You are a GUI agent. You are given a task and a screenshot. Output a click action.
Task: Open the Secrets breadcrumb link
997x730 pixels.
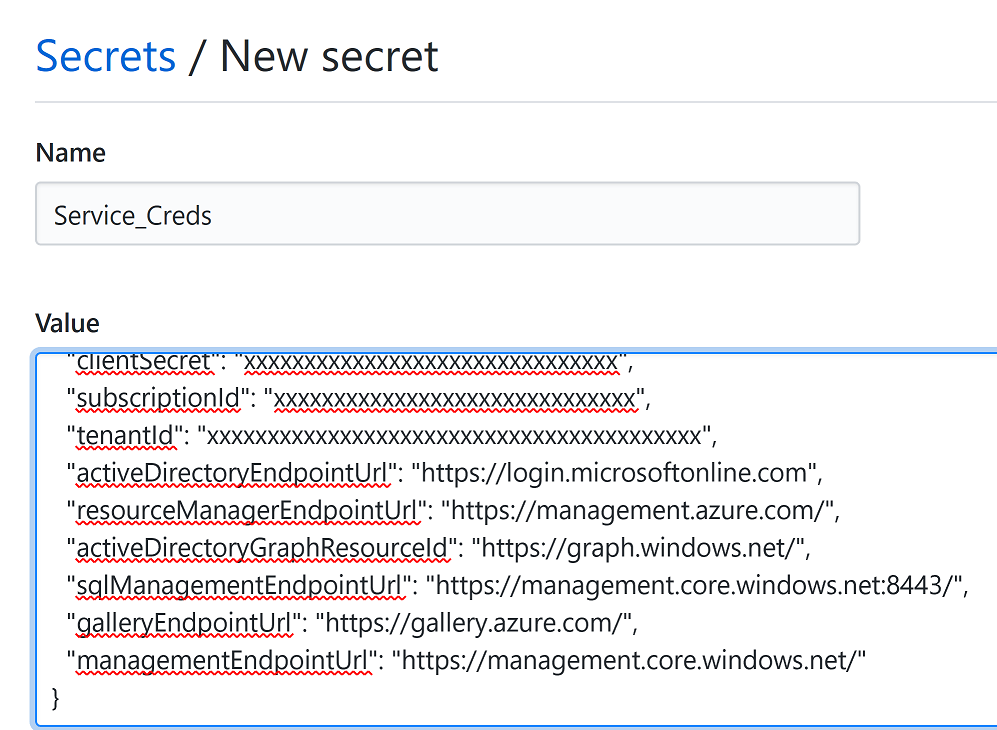[x=106, y=57]
